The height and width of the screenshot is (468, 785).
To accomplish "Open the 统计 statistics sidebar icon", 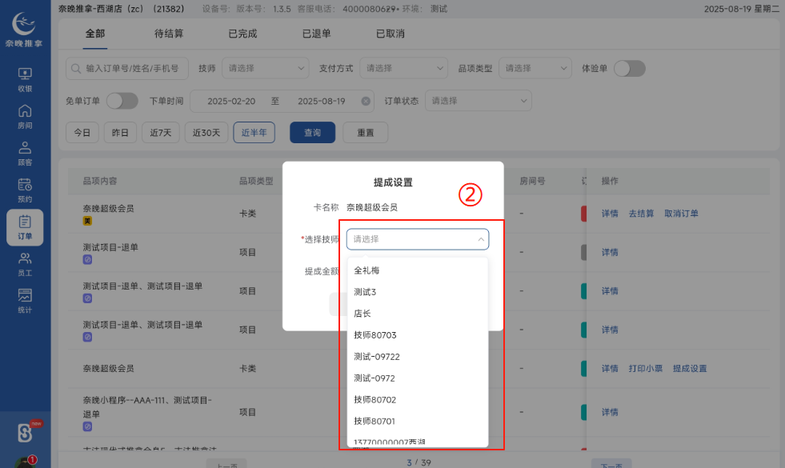I will 25,301.
